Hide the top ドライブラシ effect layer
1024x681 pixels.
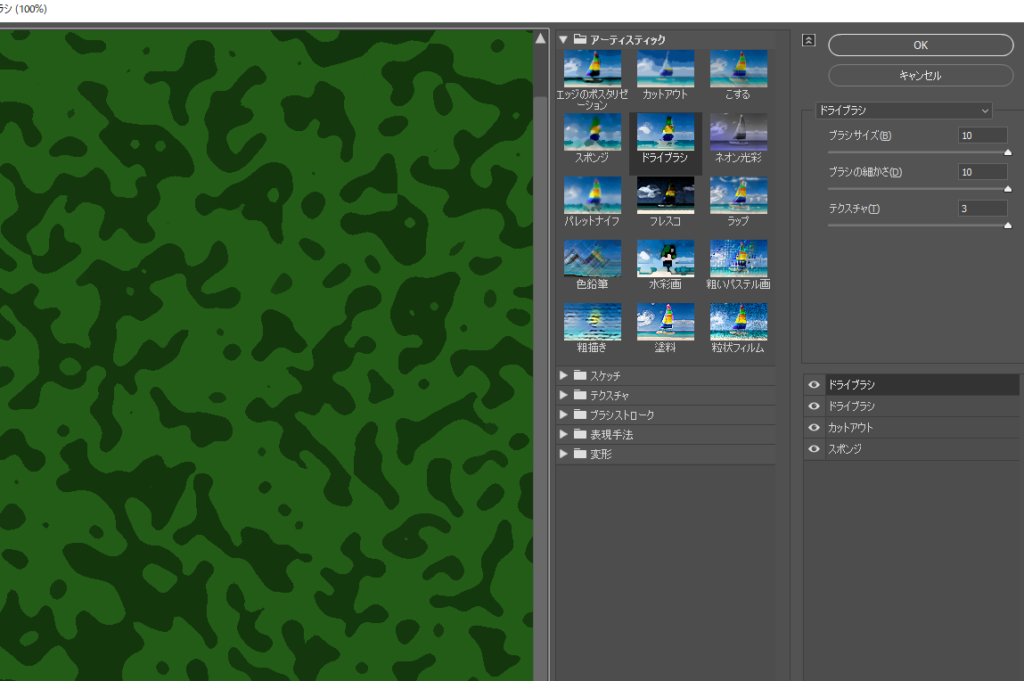pos(814,385)
